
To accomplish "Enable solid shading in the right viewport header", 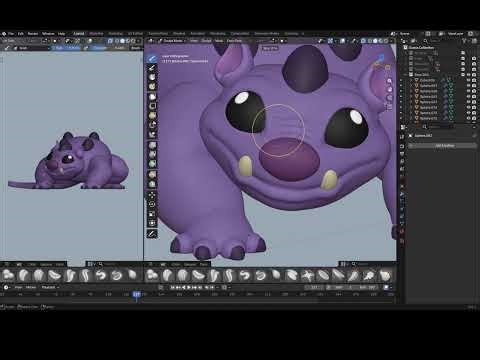I will pos(375,41).
